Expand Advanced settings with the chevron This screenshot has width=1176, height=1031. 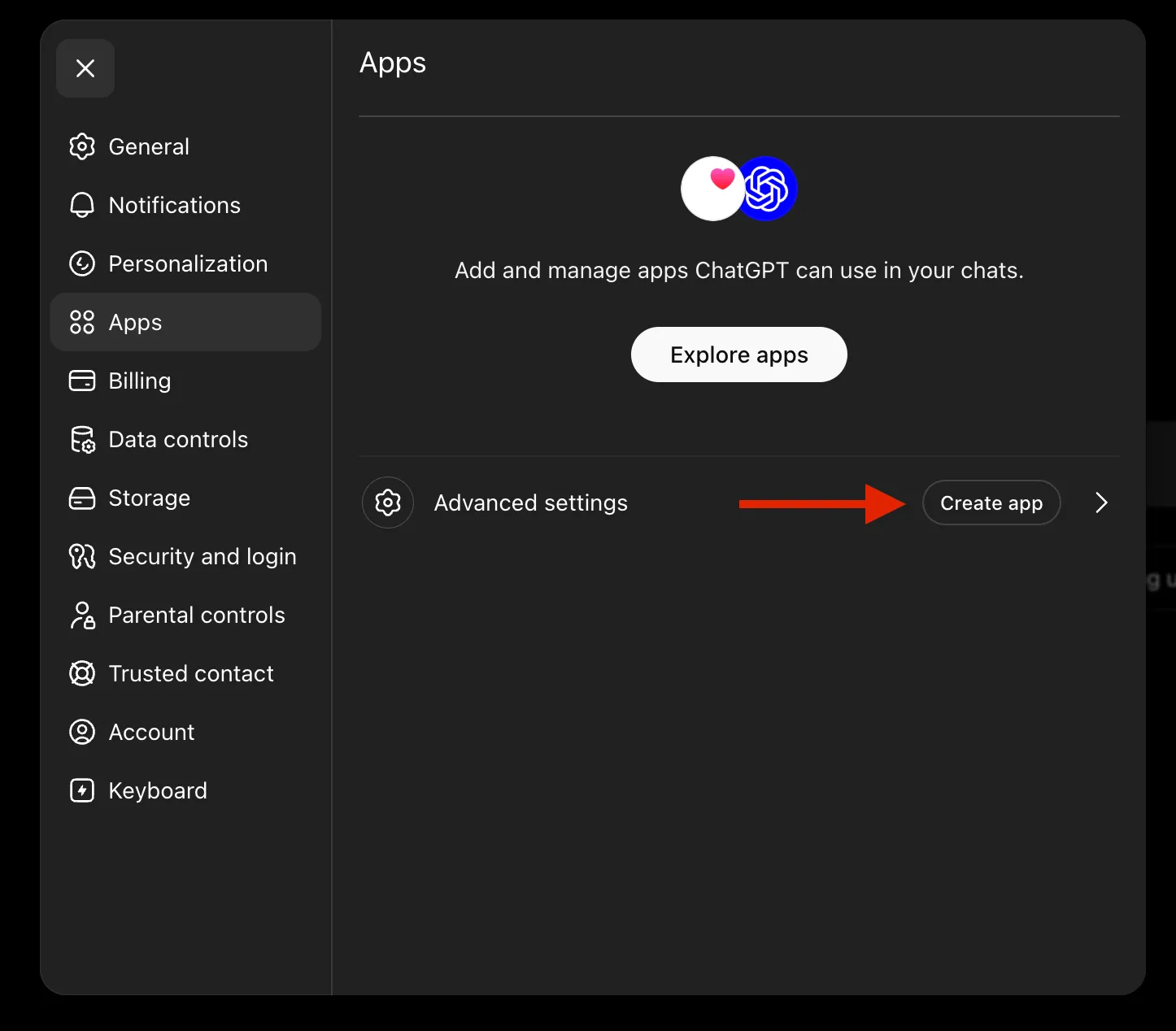pos(1101,502)
